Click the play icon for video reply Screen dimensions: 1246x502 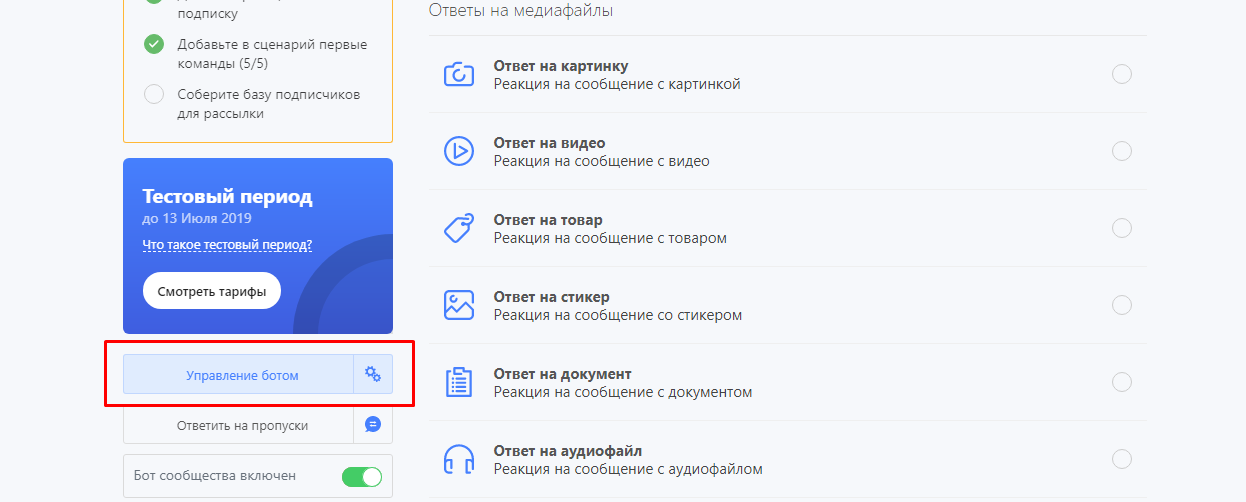pos(458,151)
